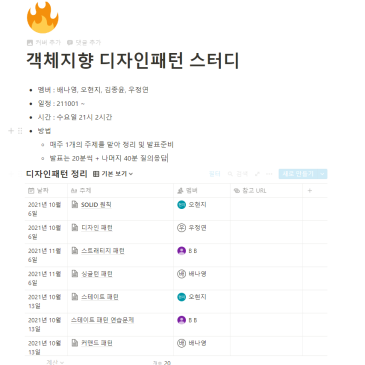Viewport: 365px width, 365px height.
Task: Click the 필터 filter option
Action: 215,174
